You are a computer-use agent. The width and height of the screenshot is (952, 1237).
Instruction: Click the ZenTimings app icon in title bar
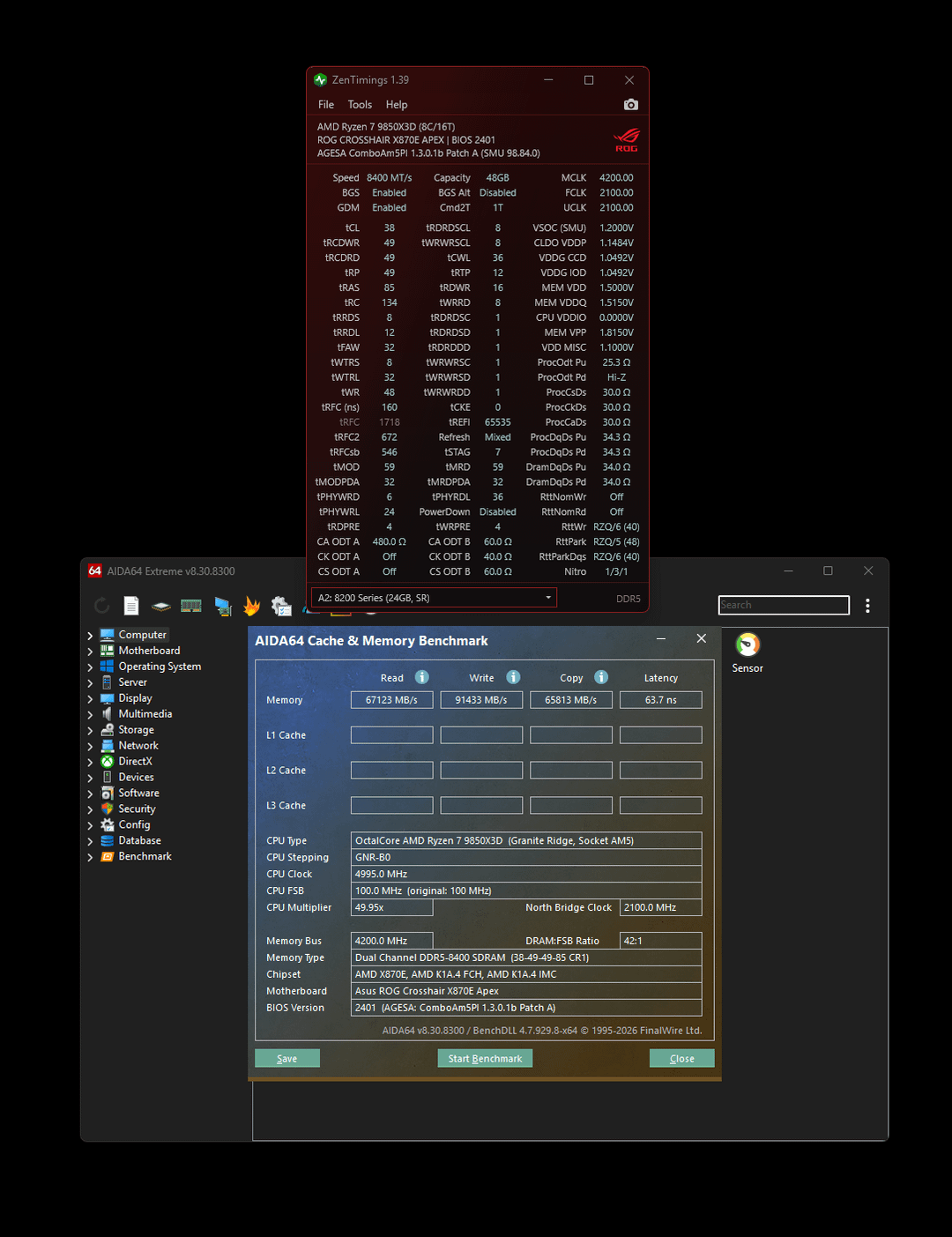[320, 79]
